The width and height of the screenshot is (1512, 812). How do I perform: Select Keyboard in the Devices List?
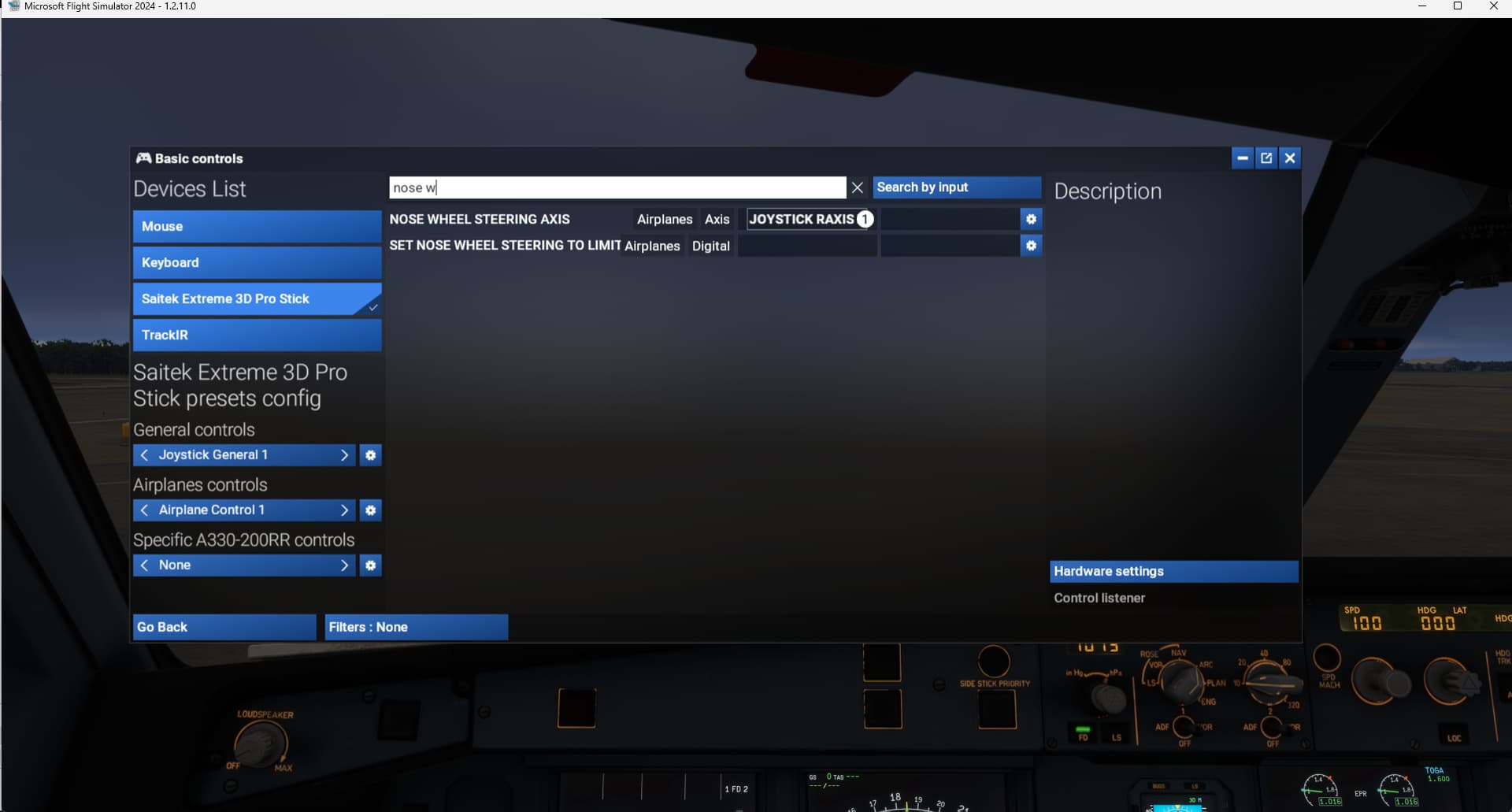click(x=257, y=263)
